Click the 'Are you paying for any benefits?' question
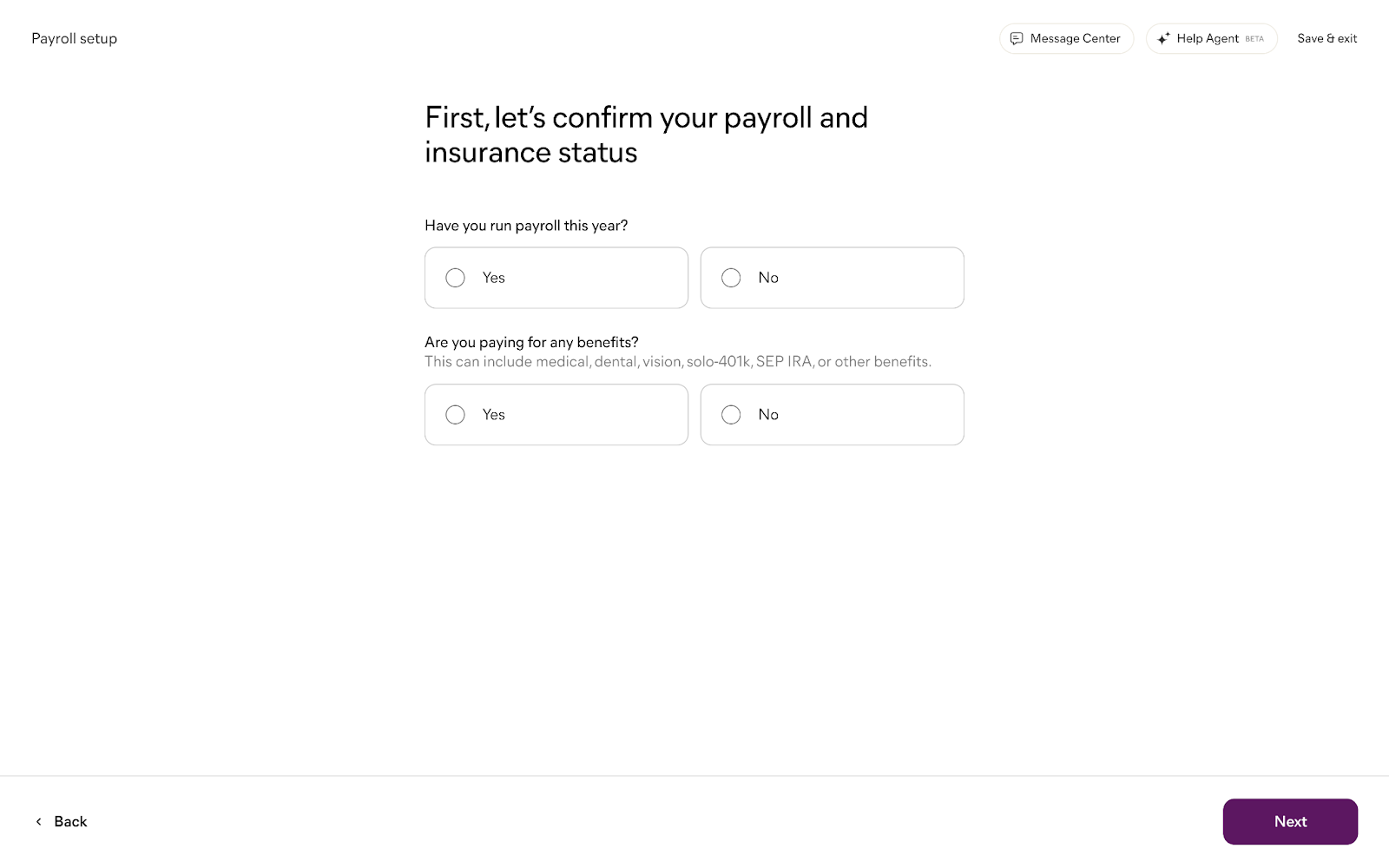This screenshot has height=868, width=1389. (x=531, y=342)
